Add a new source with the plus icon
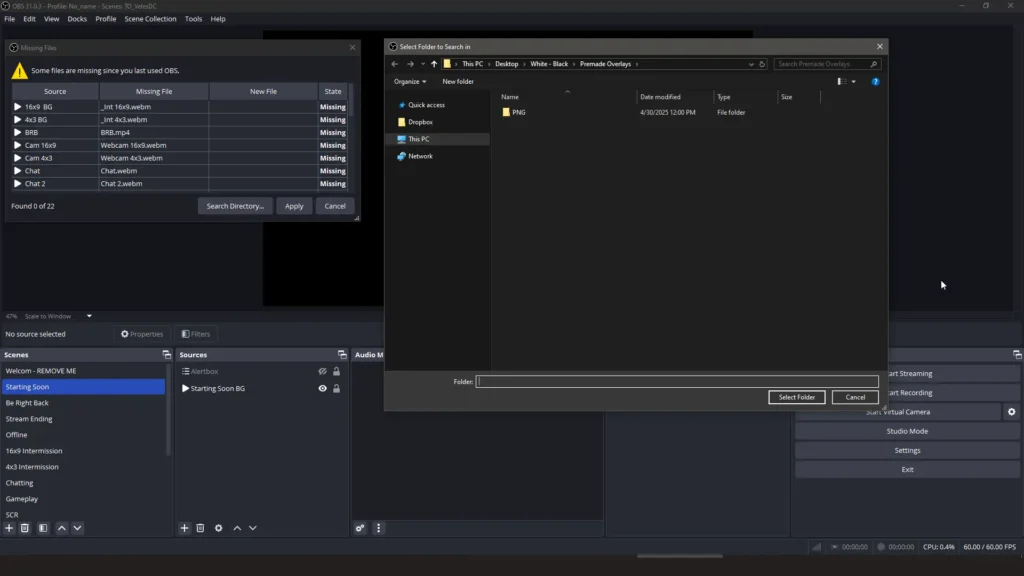 (184, 528)
